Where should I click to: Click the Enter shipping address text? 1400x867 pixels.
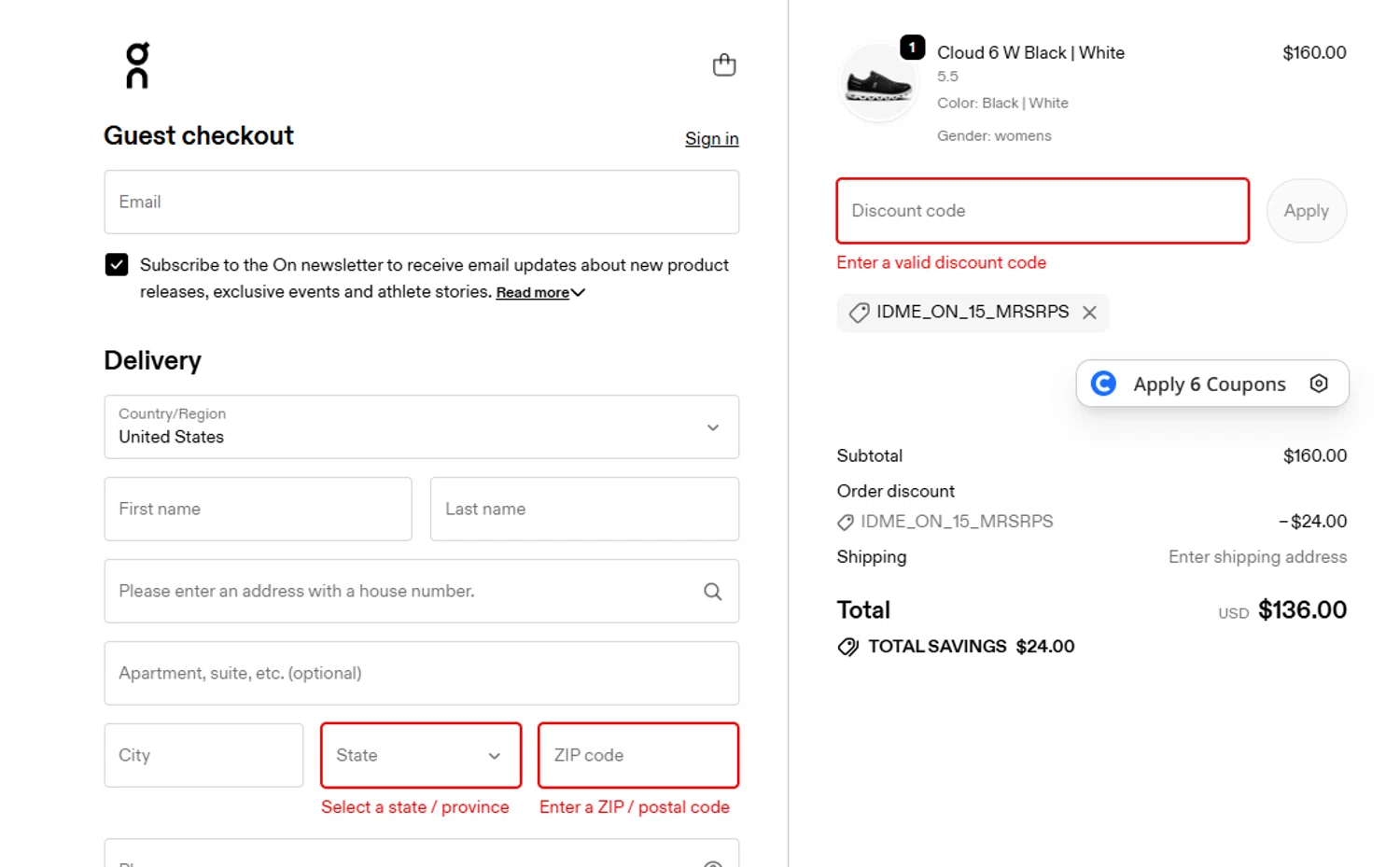pos(1257,557)
